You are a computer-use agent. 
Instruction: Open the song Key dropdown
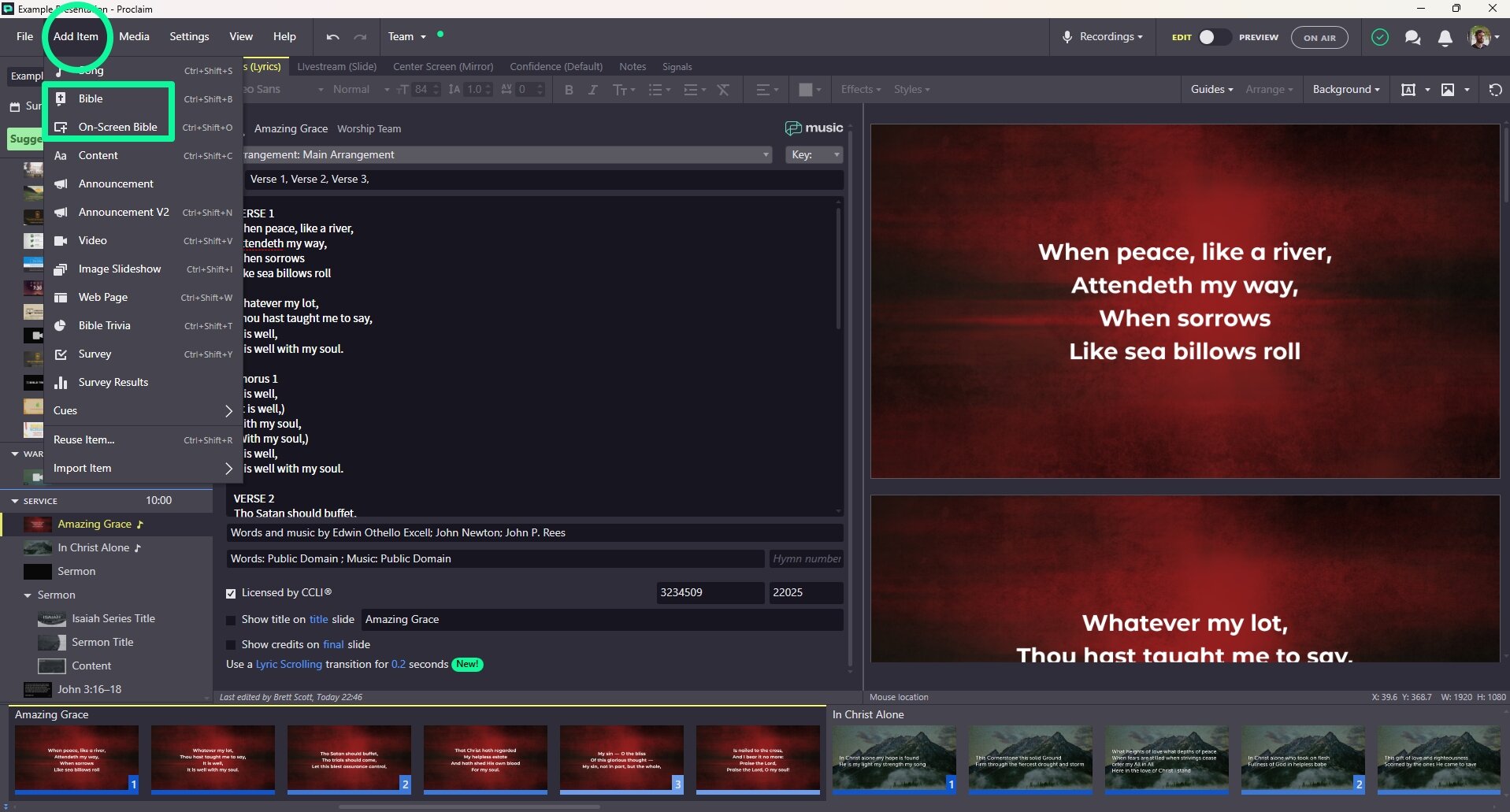[x=814, y=155]
